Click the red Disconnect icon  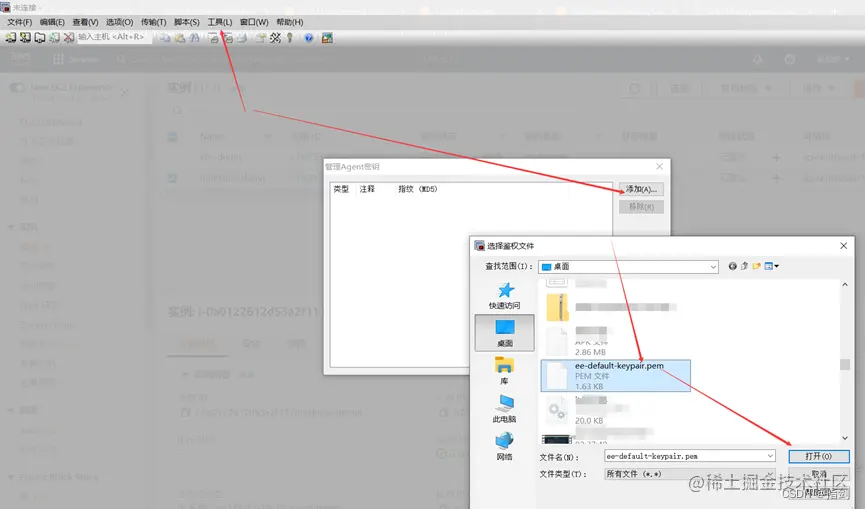coord(68,37)
